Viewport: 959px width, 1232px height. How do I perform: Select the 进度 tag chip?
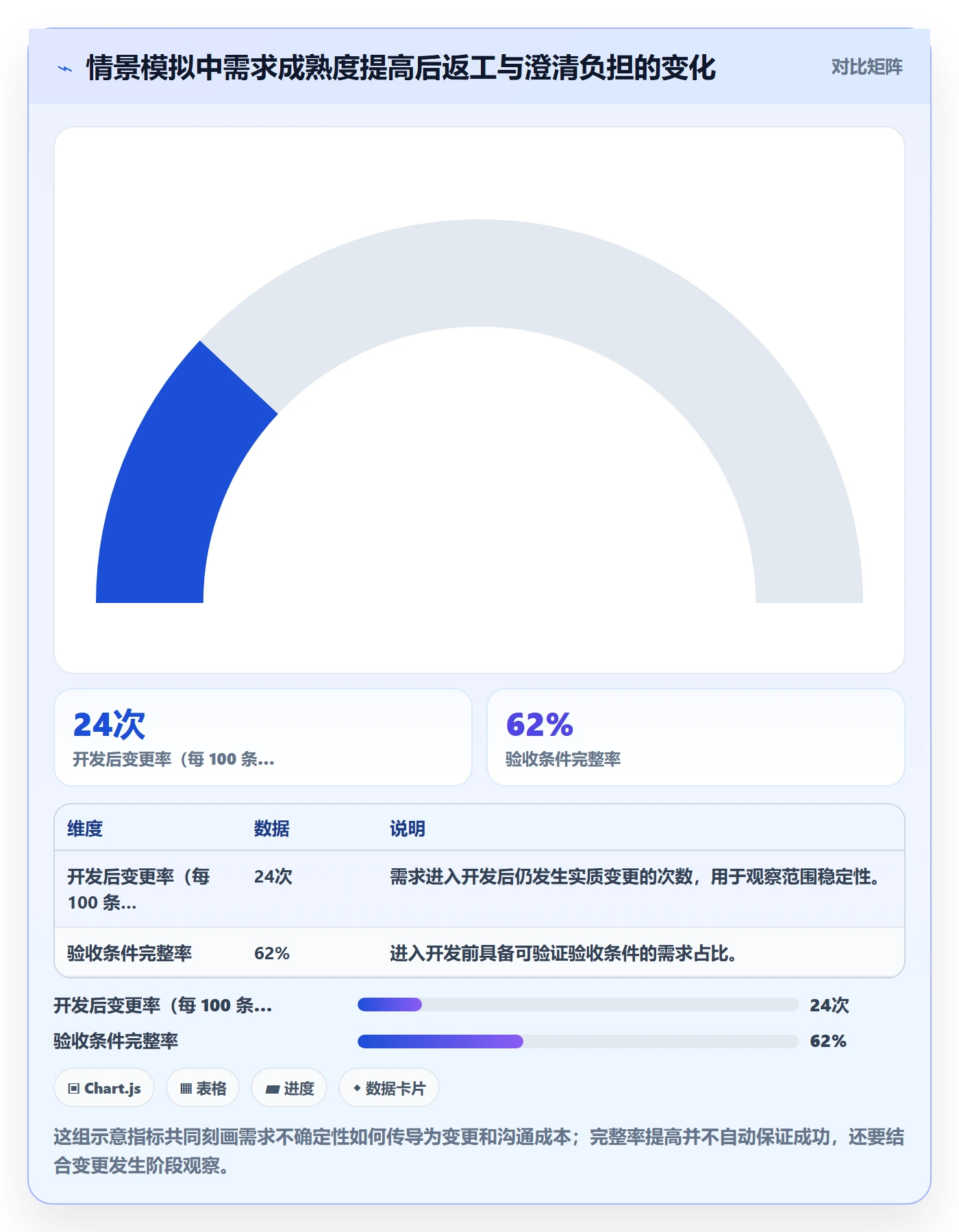[x=289, y=1088]
